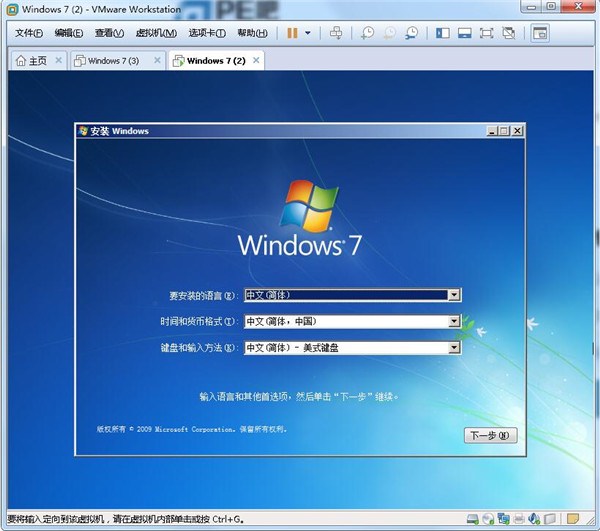Viewport: 600px width, 531px height.
Task: Pause the virtual machine with the toolbar pause icon
Action: pyautogui.click(x=292, y=33)
